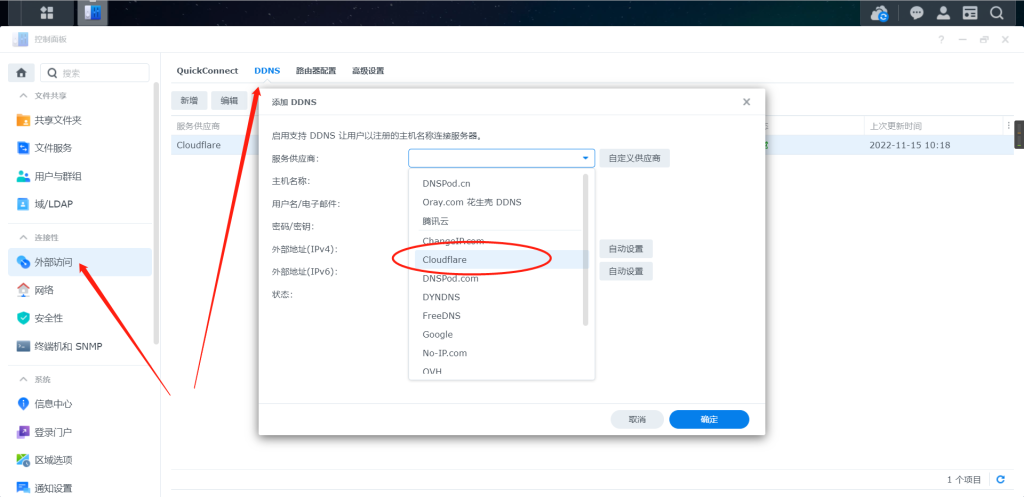This screenshot has height=497, width=1024.
Task: Close the 添加 DDNS dialog
Action: click(x=746, y=102)
